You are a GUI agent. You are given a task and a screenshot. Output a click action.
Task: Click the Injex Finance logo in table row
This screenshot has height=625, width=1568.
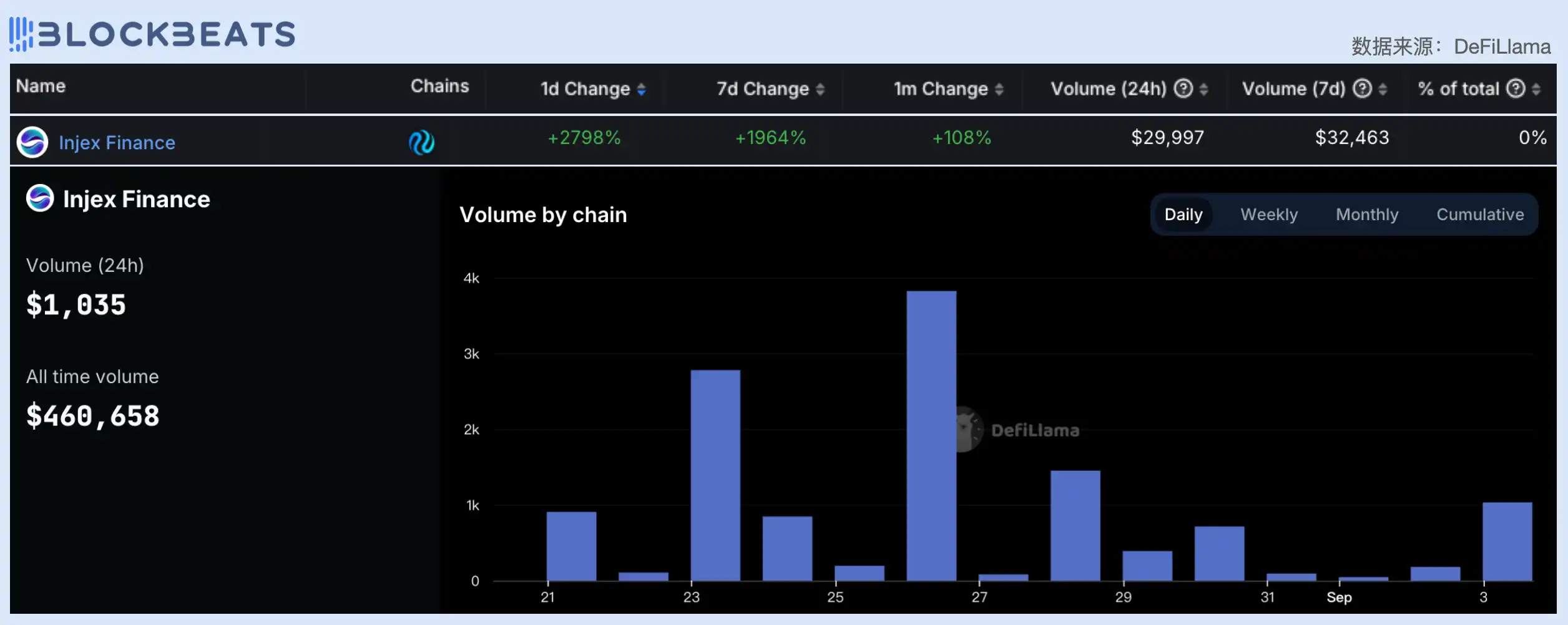[x=32, y=142]
